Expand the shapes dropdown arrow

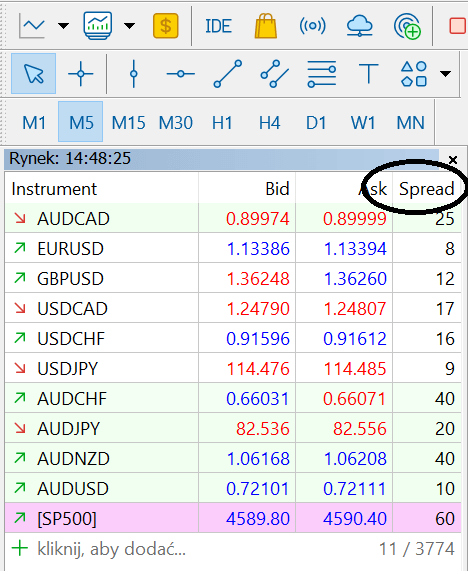[445, 74]
